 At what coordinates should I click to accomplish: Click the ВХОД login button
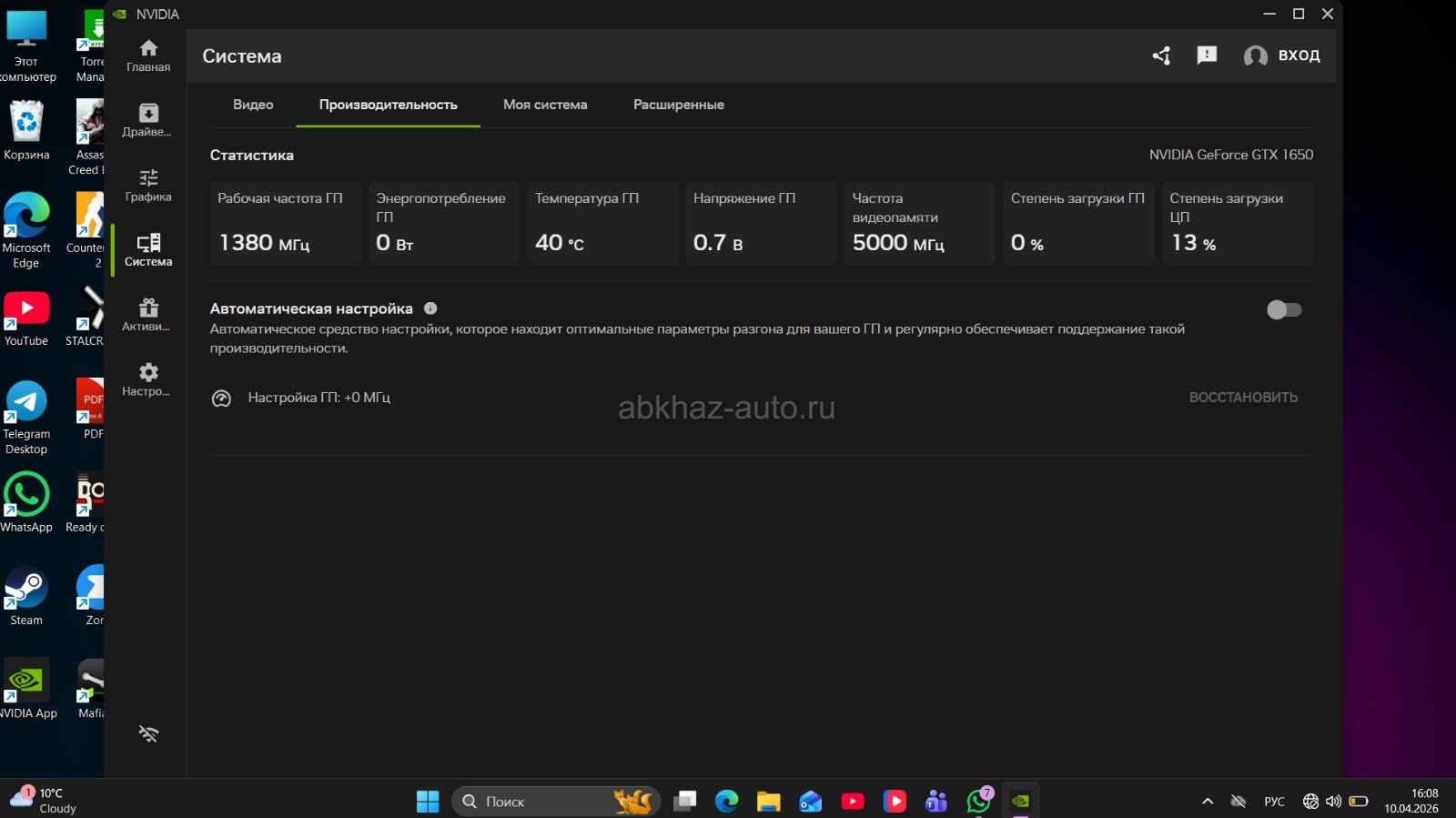[x=1282, y=56]
